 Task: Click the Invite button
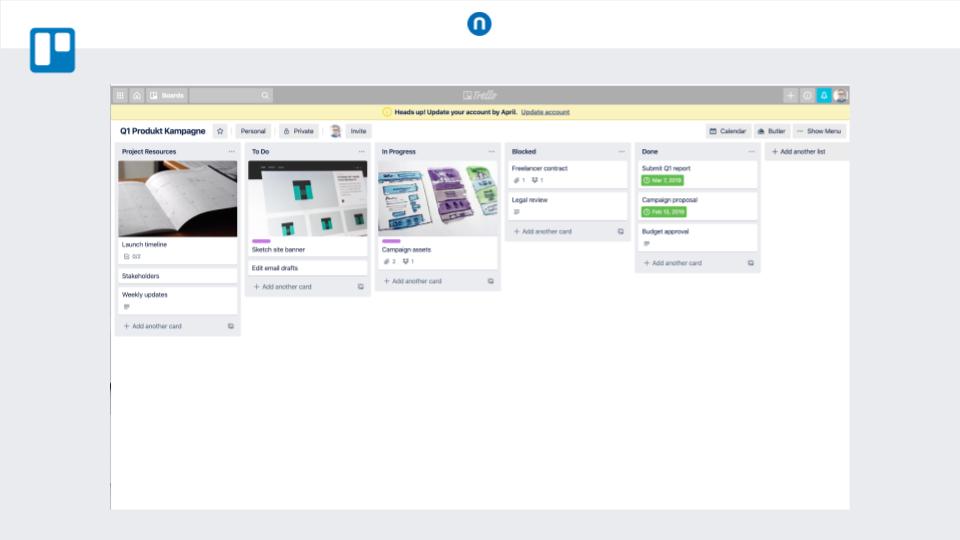click(x=358, y=131)
